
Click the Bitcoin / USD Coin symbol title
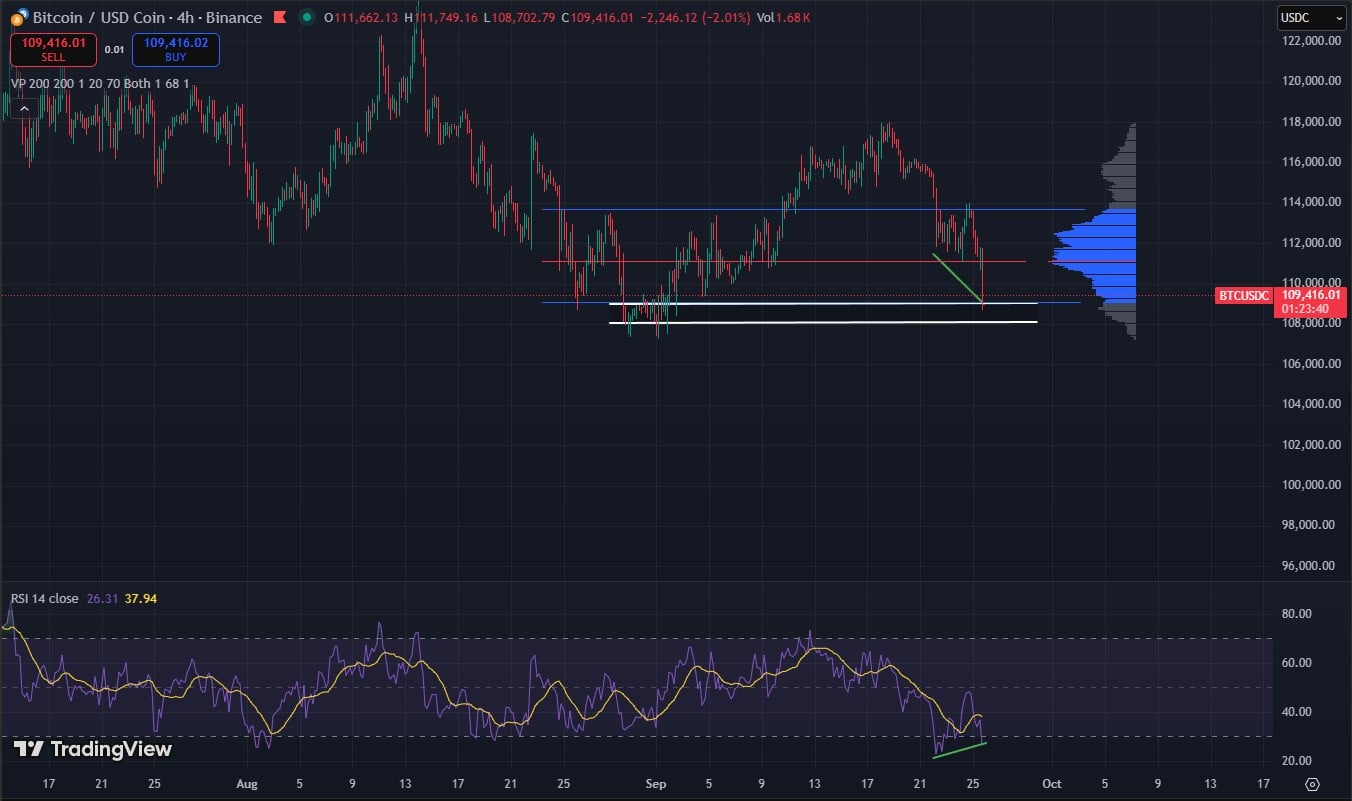147,18
